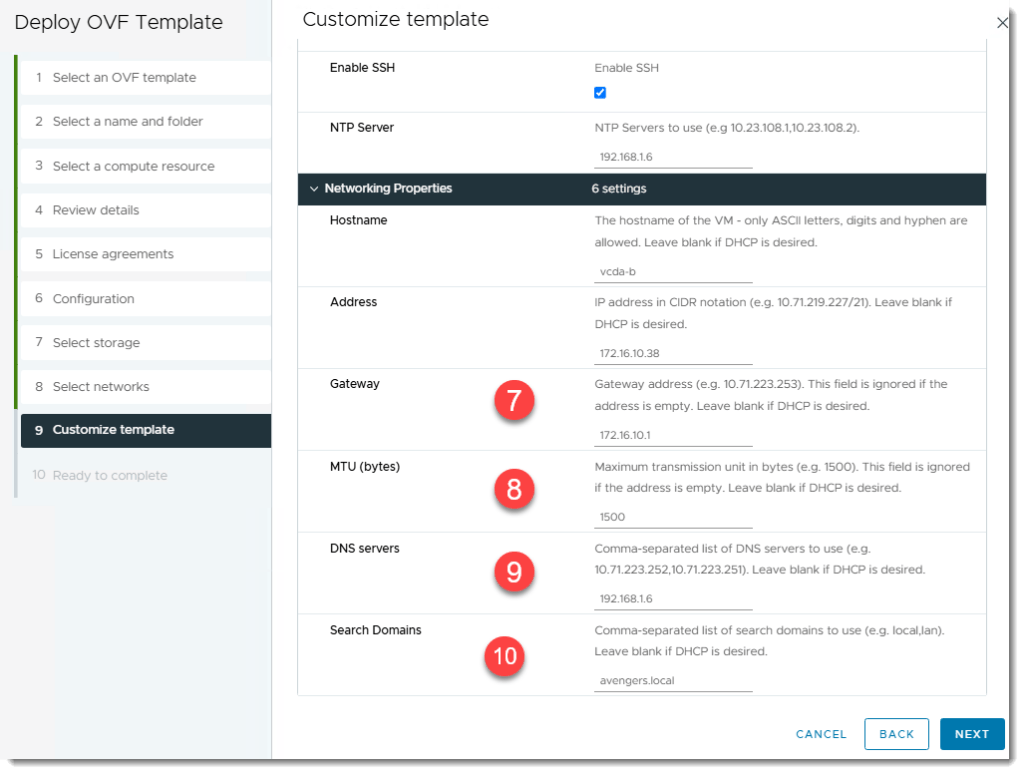1024x774 pixels.
Task: Open step 5 License agreements
Action: [x=113, y=254]
